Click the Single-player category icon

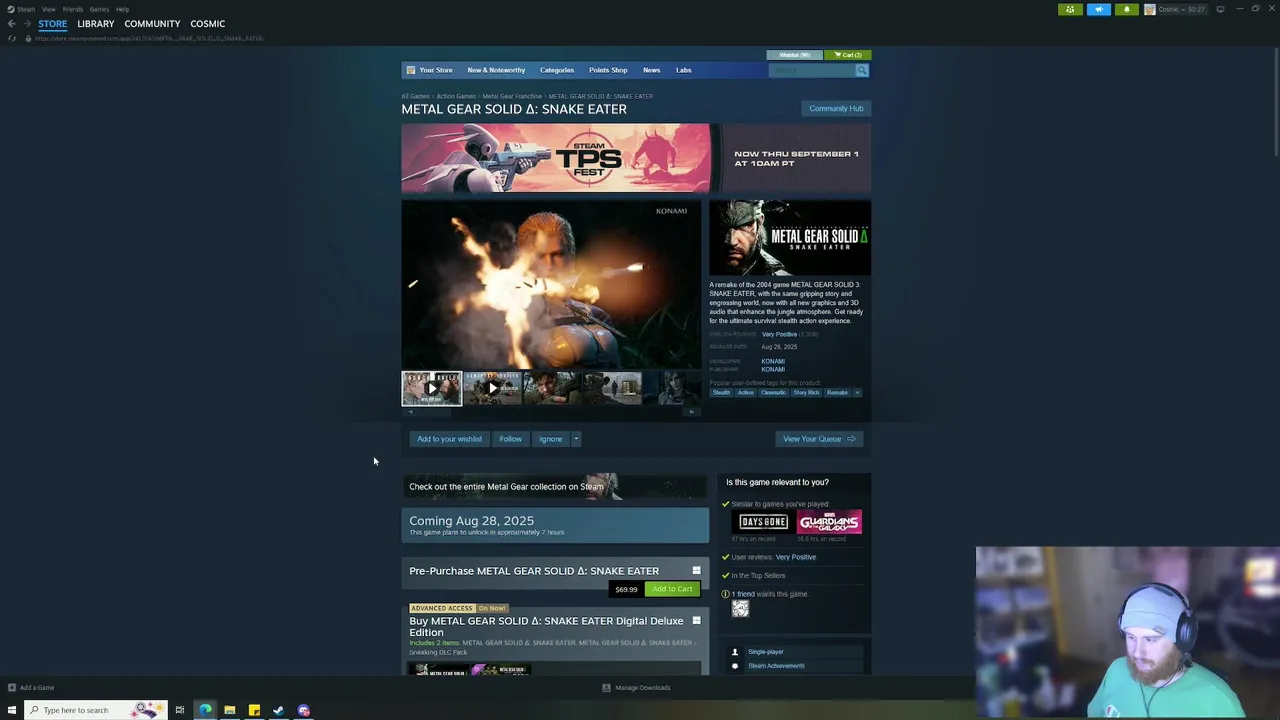pos(735,652)
